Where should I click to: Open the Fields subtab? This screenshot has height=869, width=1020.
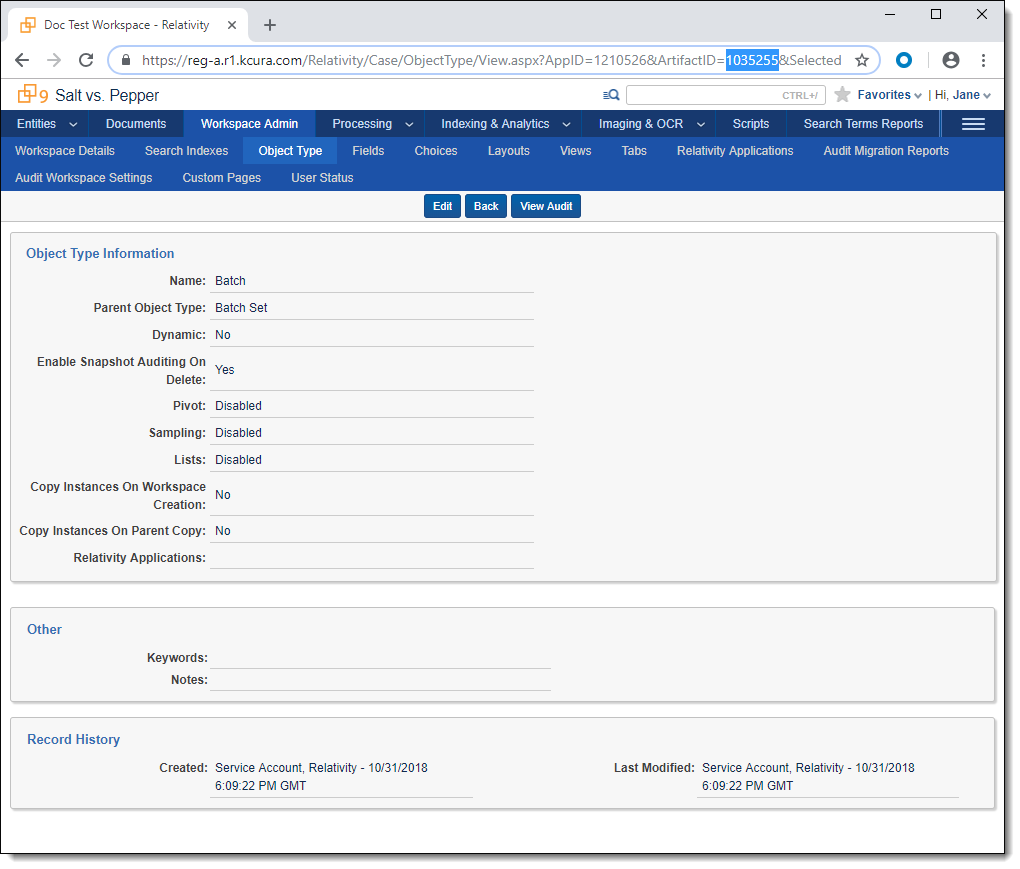pyautogui.click(x=368, y=151)
